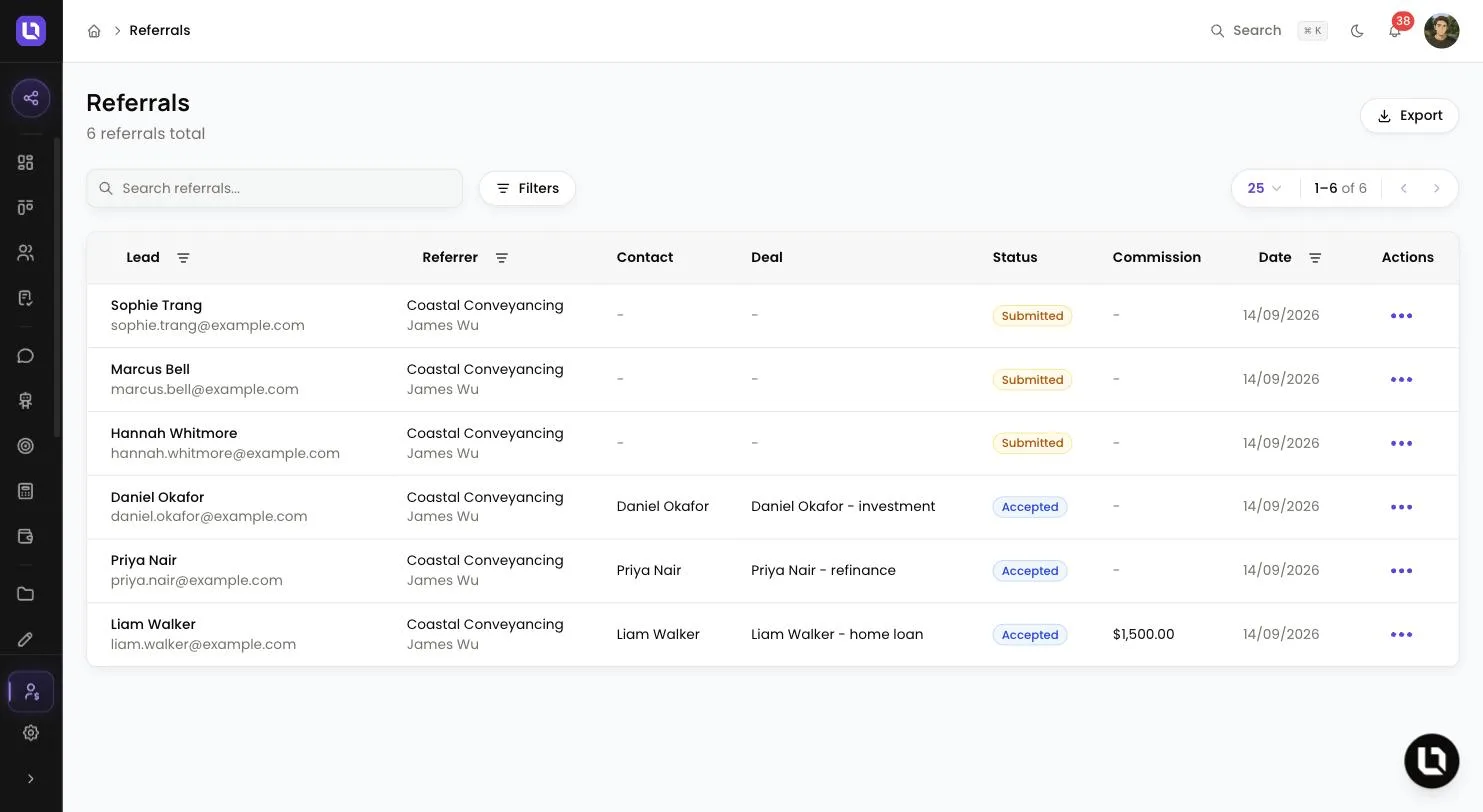
Task: Open actions menu for Priya Nair
Action: pos(1401,571)
